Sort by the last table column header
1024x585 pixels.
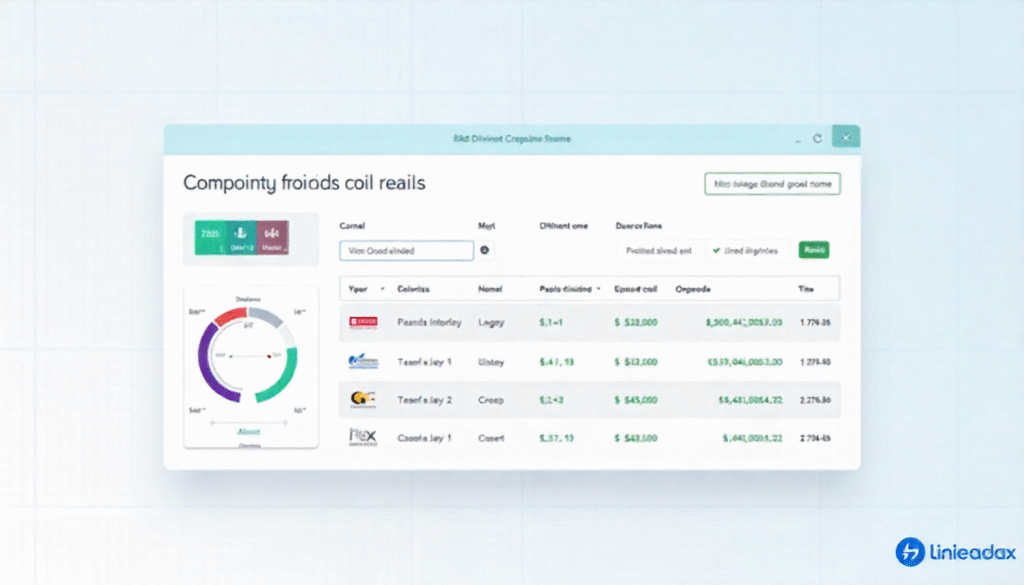pyautogui.click(x=806, y=289)
